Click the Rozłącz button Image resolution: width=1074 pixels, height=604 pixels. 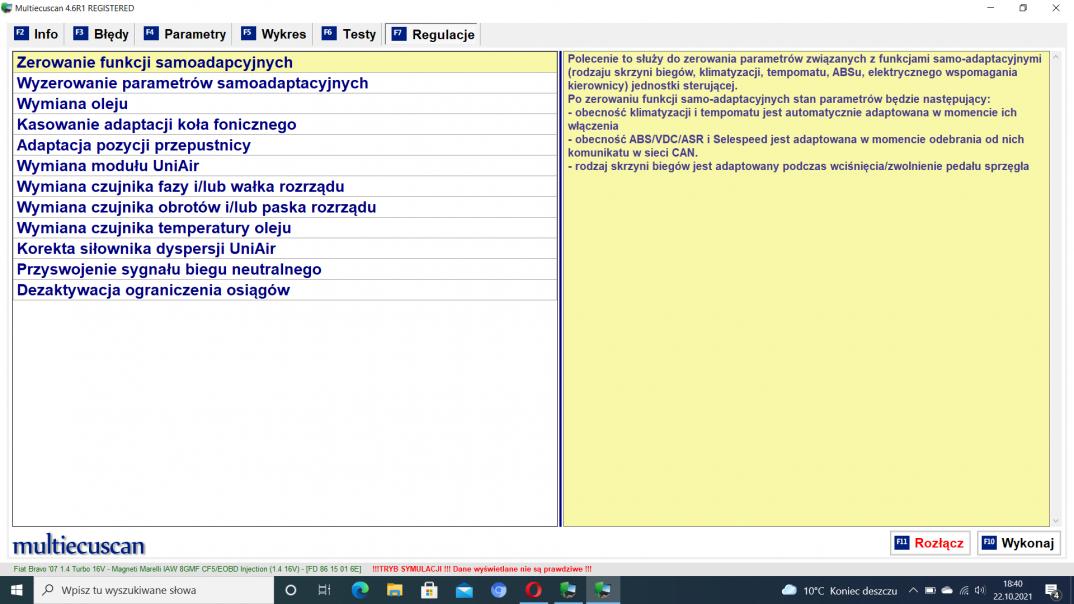tap(929, 543)
